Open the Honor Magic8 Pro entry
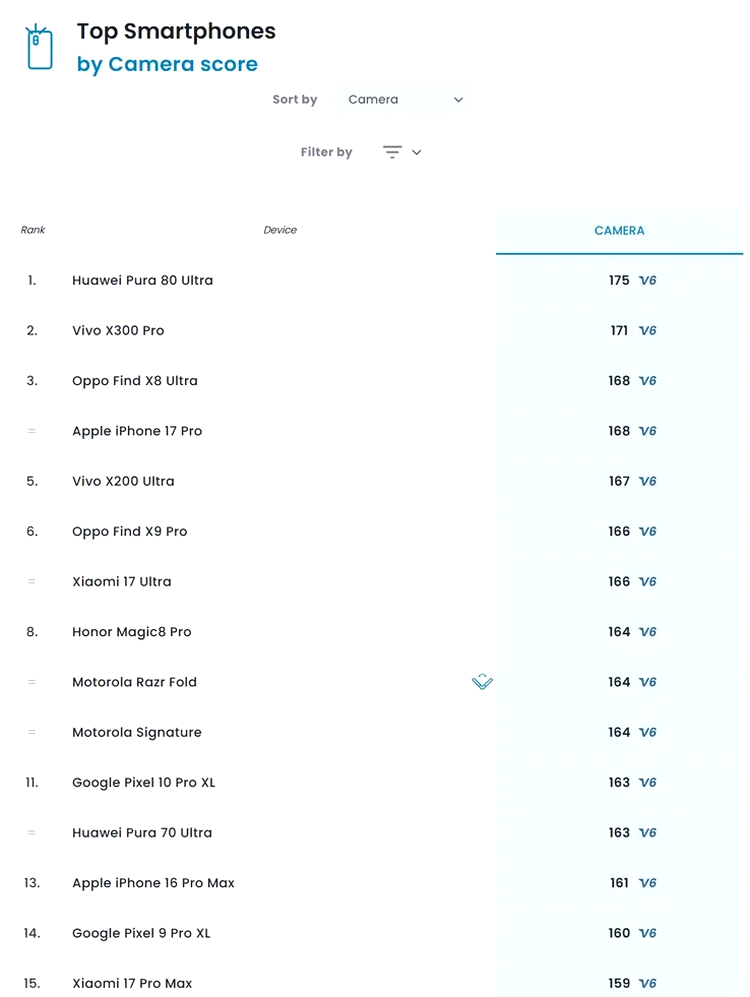 131,632
